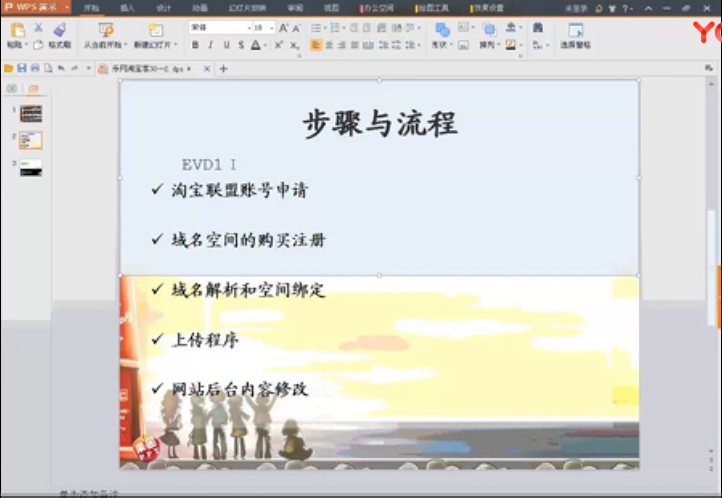The width and height of the screenshot is (722, 498).
Task: Click the Open folder quick-access icon
Action: (x=8, y=69)
